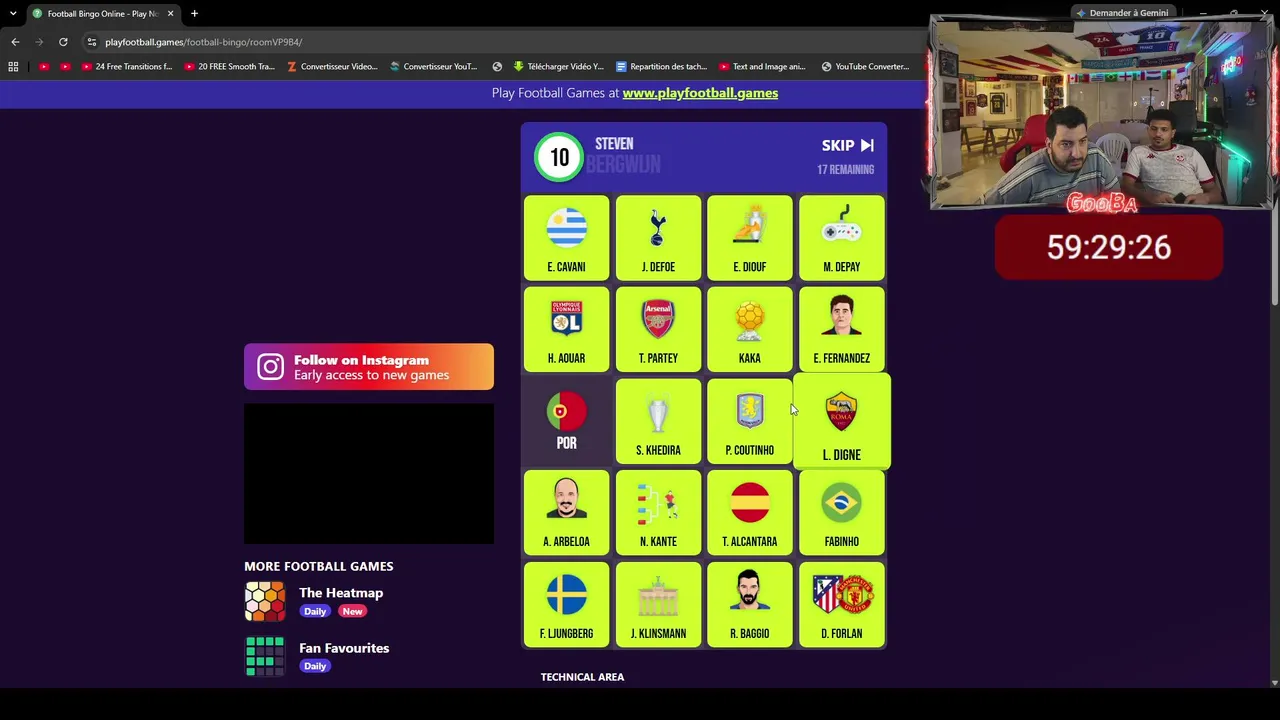The height and width of the screenshot is (720, 1280).
Task: Switch to the Football Bingo Online tab
Action: pos(102,14)
